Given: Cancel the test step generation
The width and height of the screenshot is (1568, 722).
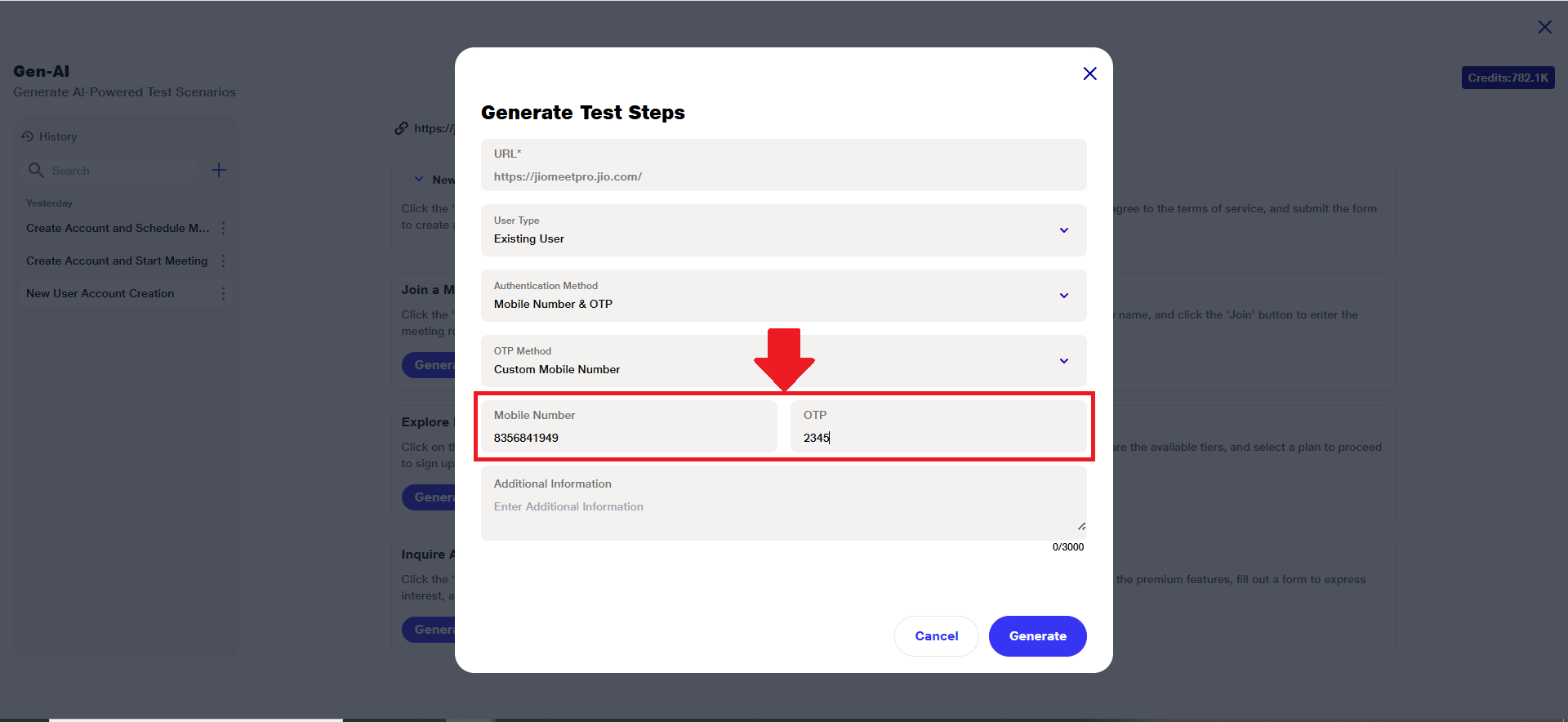Looking at the screenshot, I should click(x=936, y=636).
